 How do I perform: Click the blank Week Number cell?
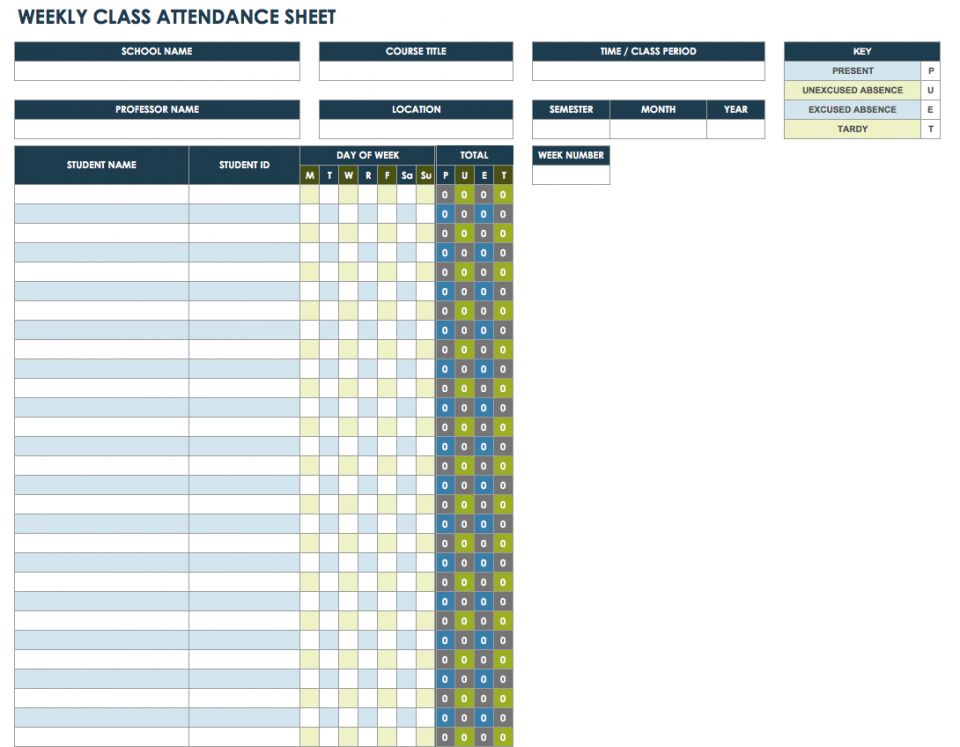coord(571,175)
